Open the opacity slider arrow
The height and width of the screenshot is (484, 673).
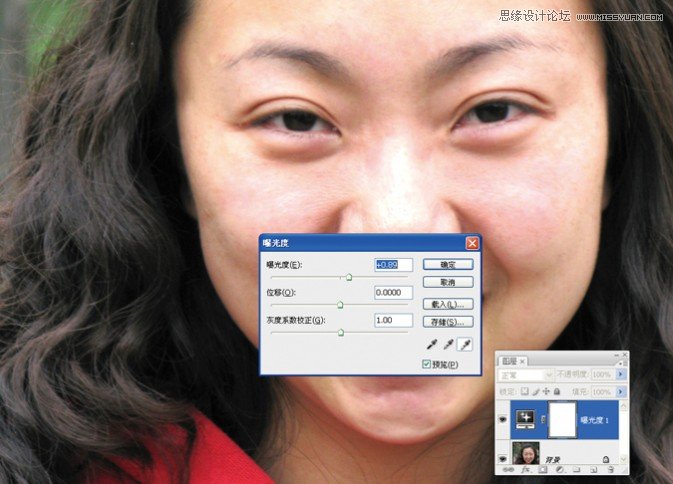621,374
